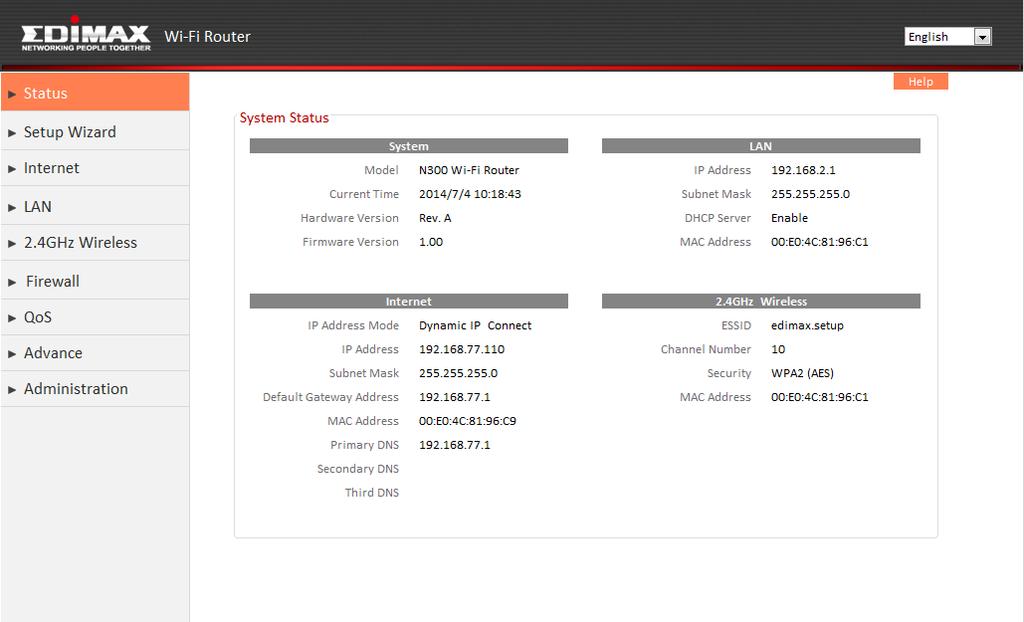The width and height of the screenshot is (1024, 622).
Task: Expand the arrow beside Internet
Action: (x=12, y=169)
